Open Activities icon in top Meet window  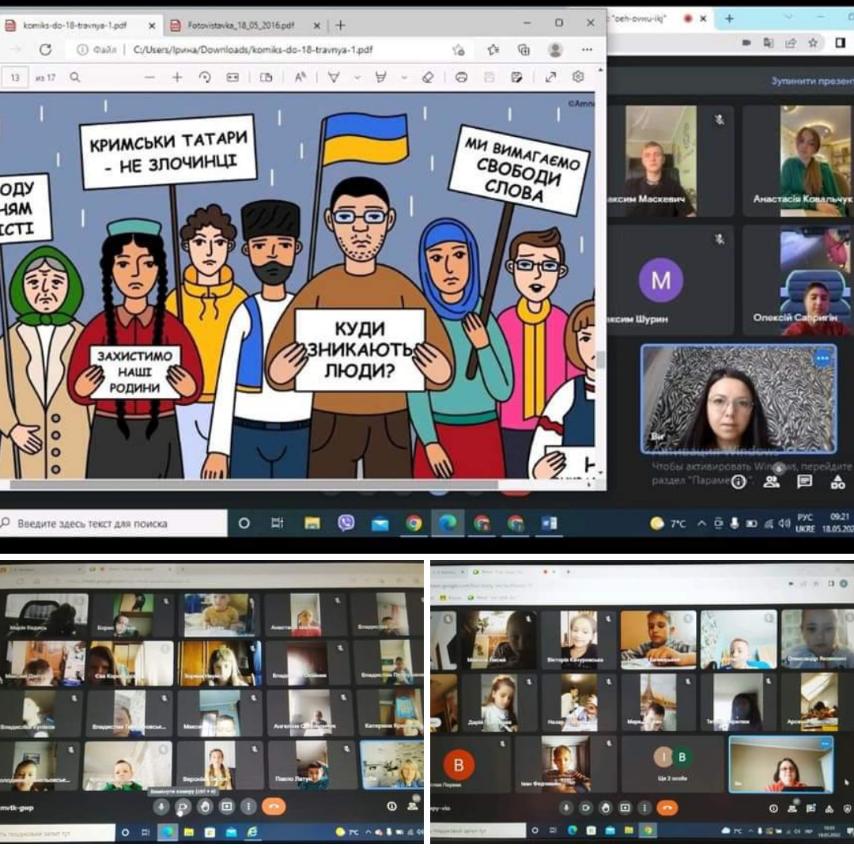pyautogui.click(x=838, y=481)
